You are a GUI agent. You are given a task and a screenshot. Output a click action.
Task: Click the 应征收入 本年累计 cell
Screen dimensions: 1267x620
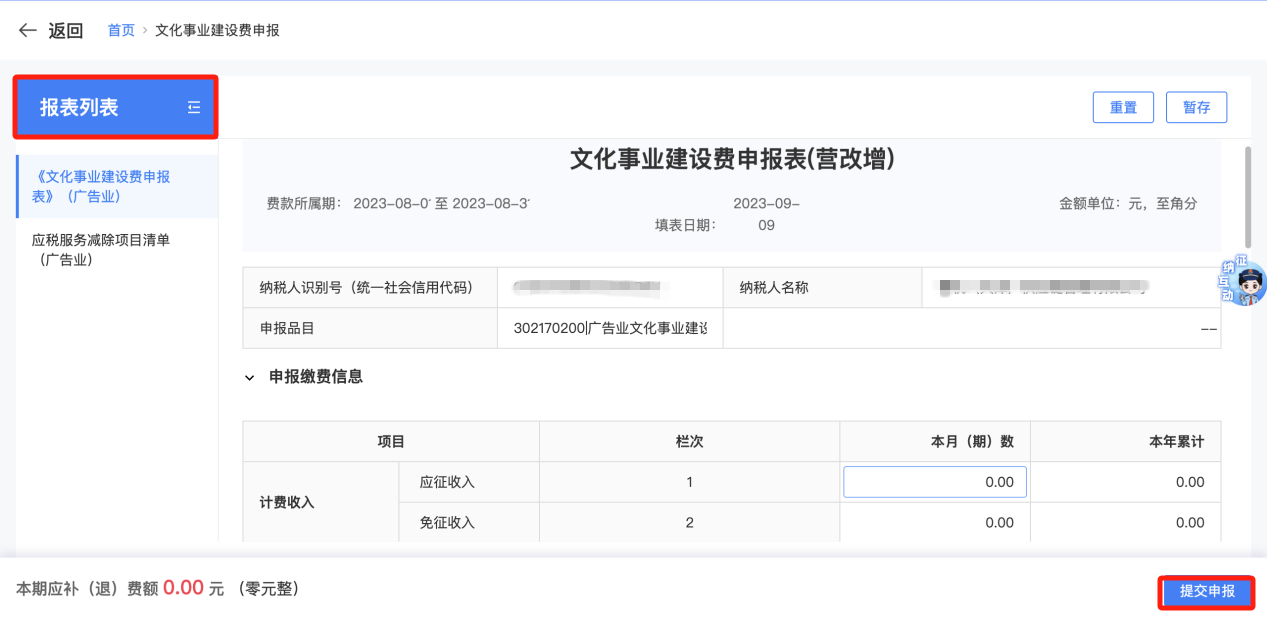click(x=1125, y=482)
